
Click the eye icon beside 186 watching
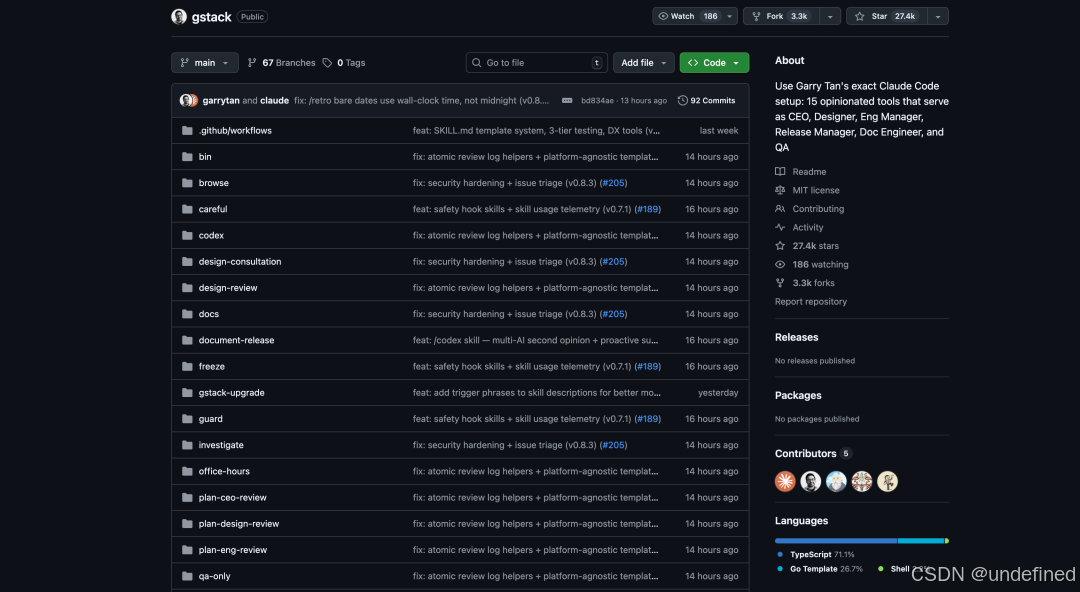click(780, 265)
